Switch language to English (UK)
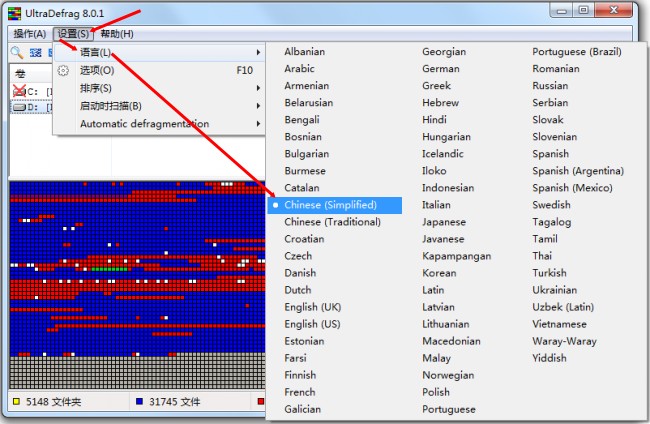650x424 pixels. [x=313, y=307]
